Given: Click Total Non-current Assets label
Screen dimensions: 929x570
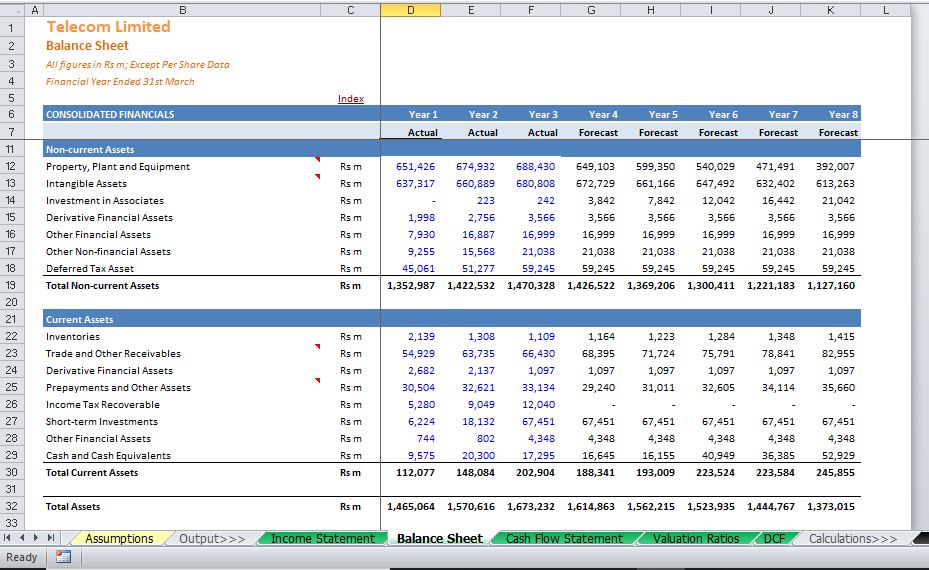Looking at the screenshot, I should point(102,286).
